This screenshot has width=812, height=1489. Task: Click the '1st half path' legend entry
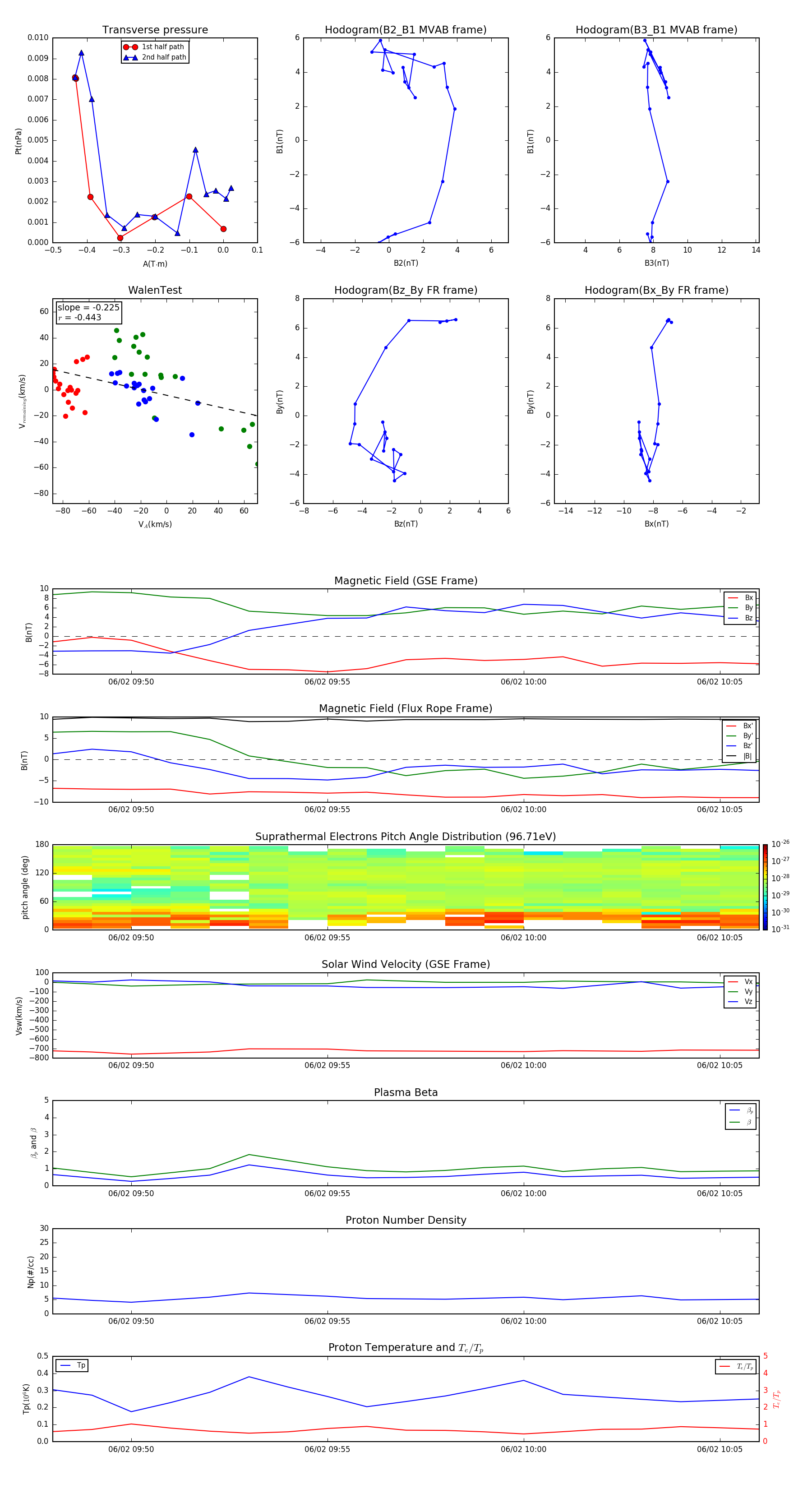pos(154,47)
